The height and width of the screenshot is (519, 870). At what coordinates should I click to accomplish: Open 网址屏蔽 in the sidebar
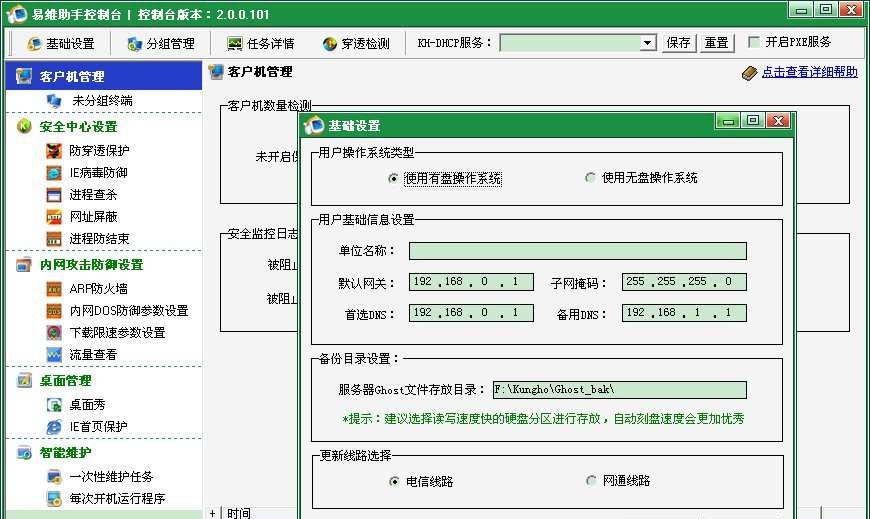pos(93,216)
